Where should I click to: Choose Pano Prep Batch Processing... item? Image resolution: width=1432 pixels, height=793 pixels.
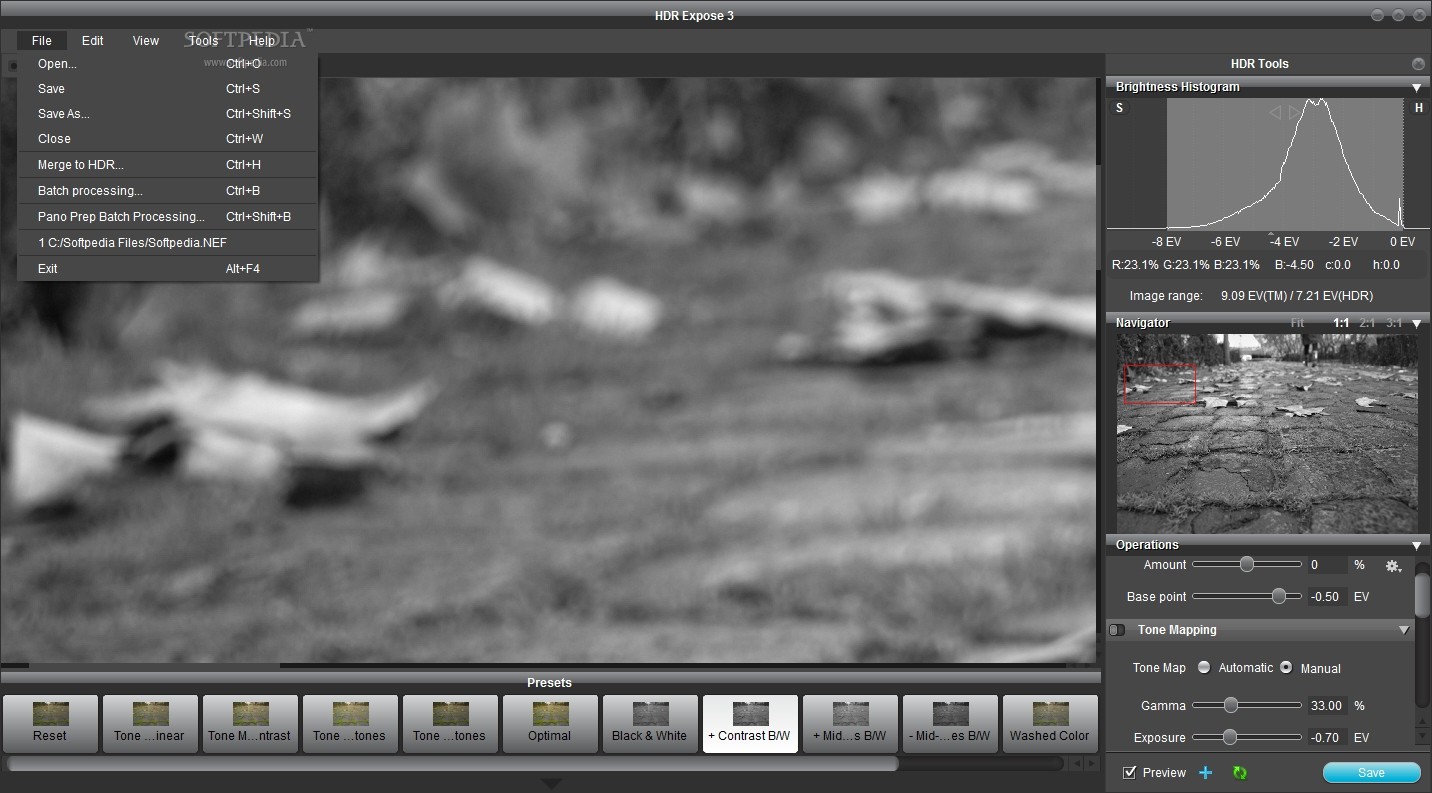pos(167,217)
